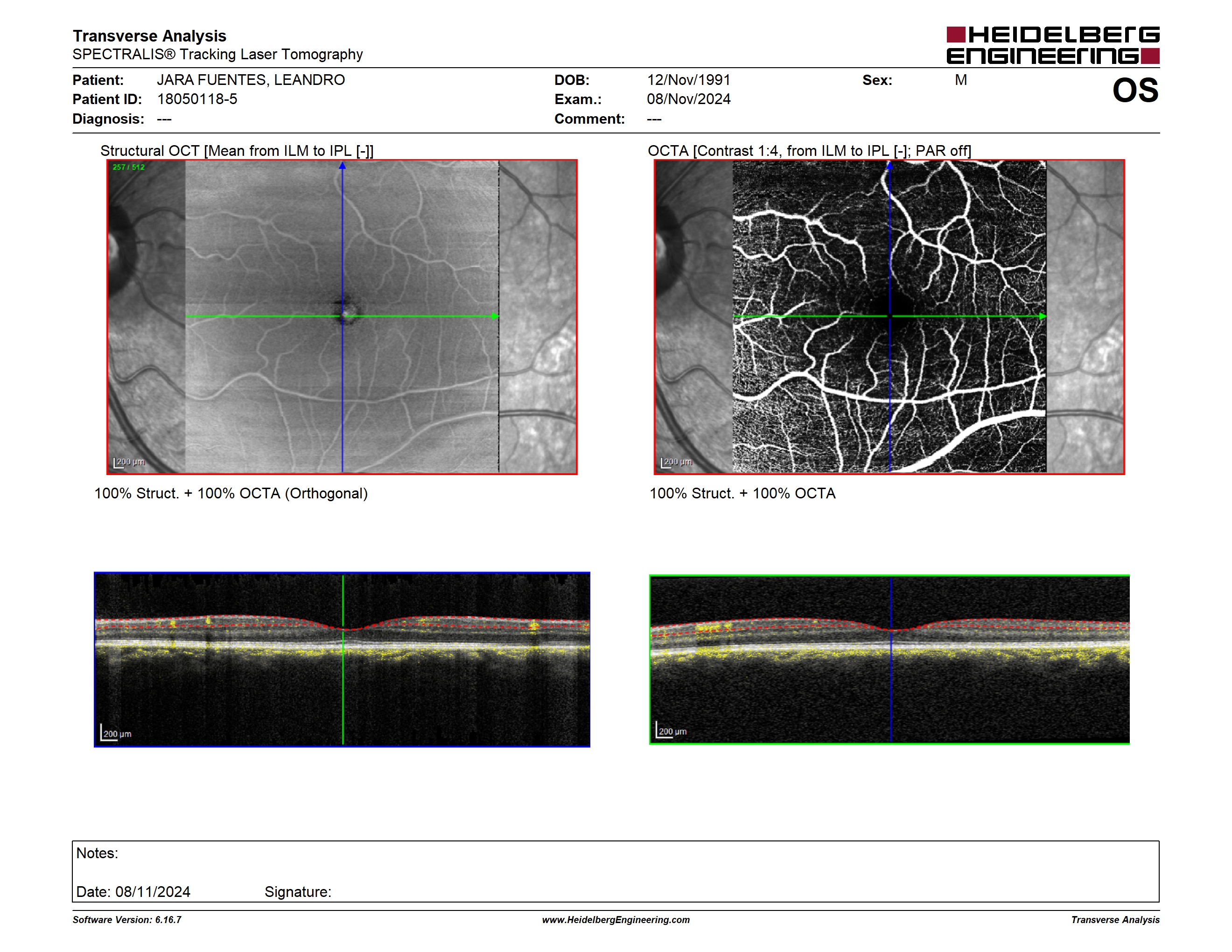Screen dimensions: 1232x952
Task: Click the green arrowhead on the OCTA image's right edge
Action: click(1043, 316)
